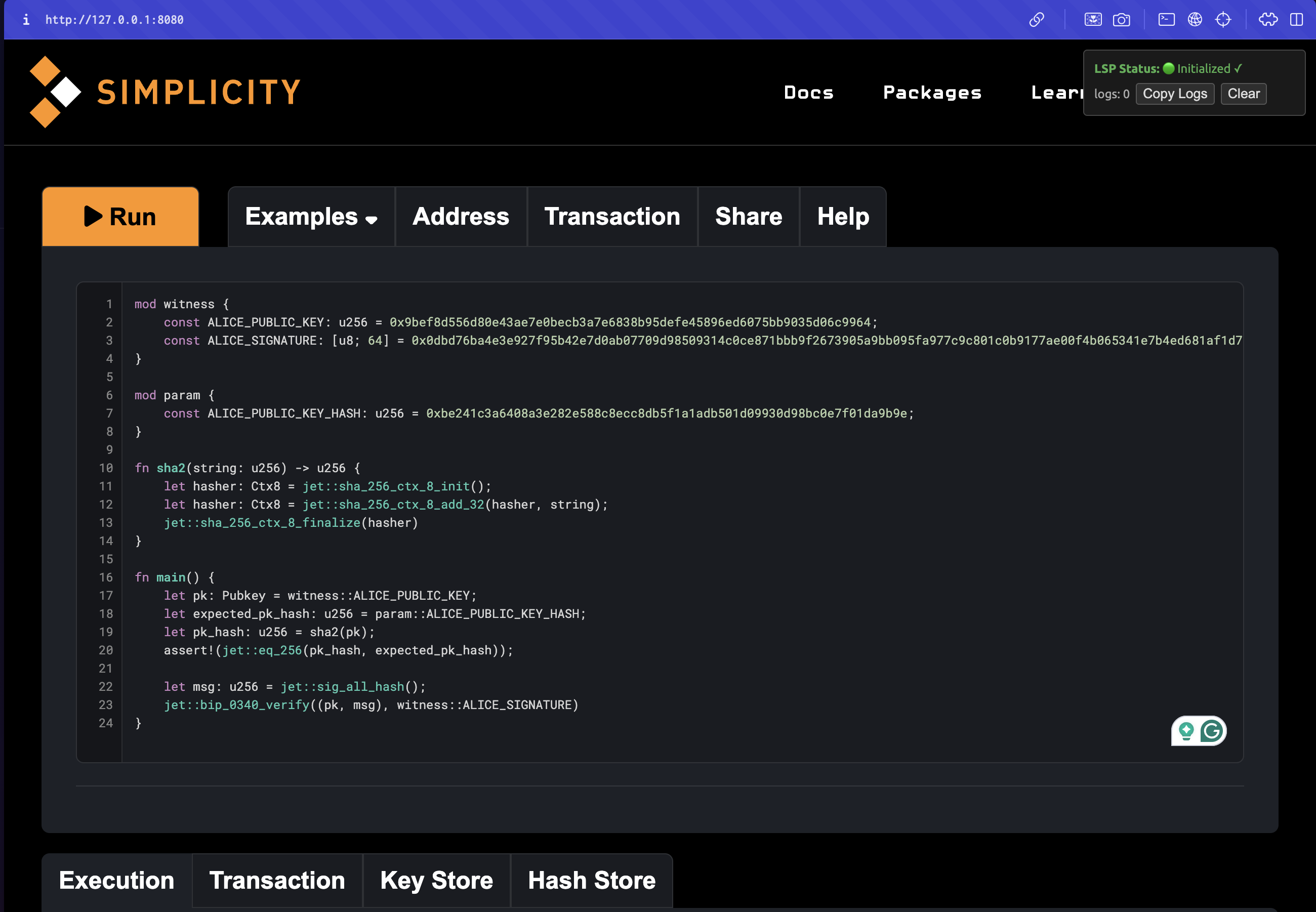Click the crosshair inspect element icon
The image size is (1316, 912).
(x=1223, y=20)
